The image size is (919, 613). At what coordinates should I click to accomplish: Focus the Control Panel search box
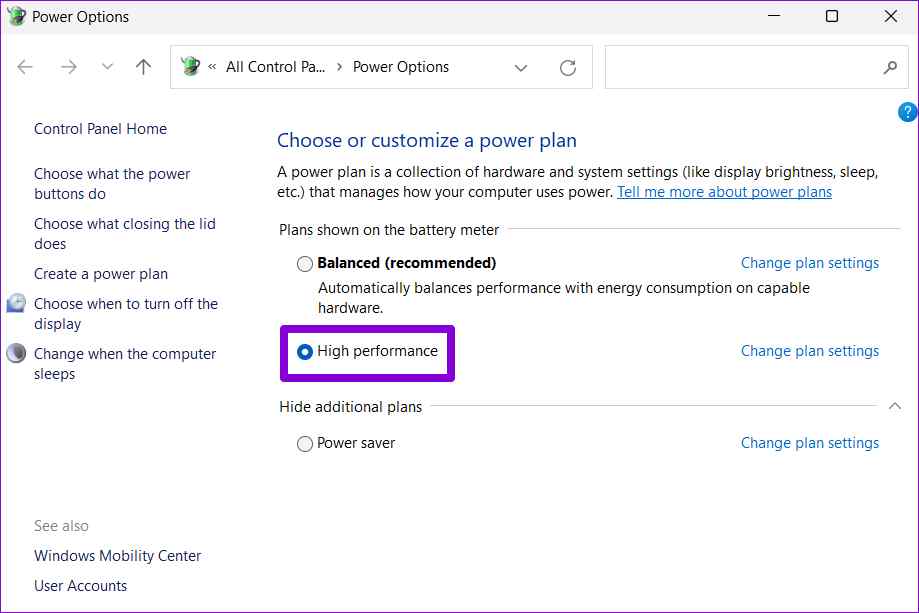pyautogui.click(x=756, y=67)
